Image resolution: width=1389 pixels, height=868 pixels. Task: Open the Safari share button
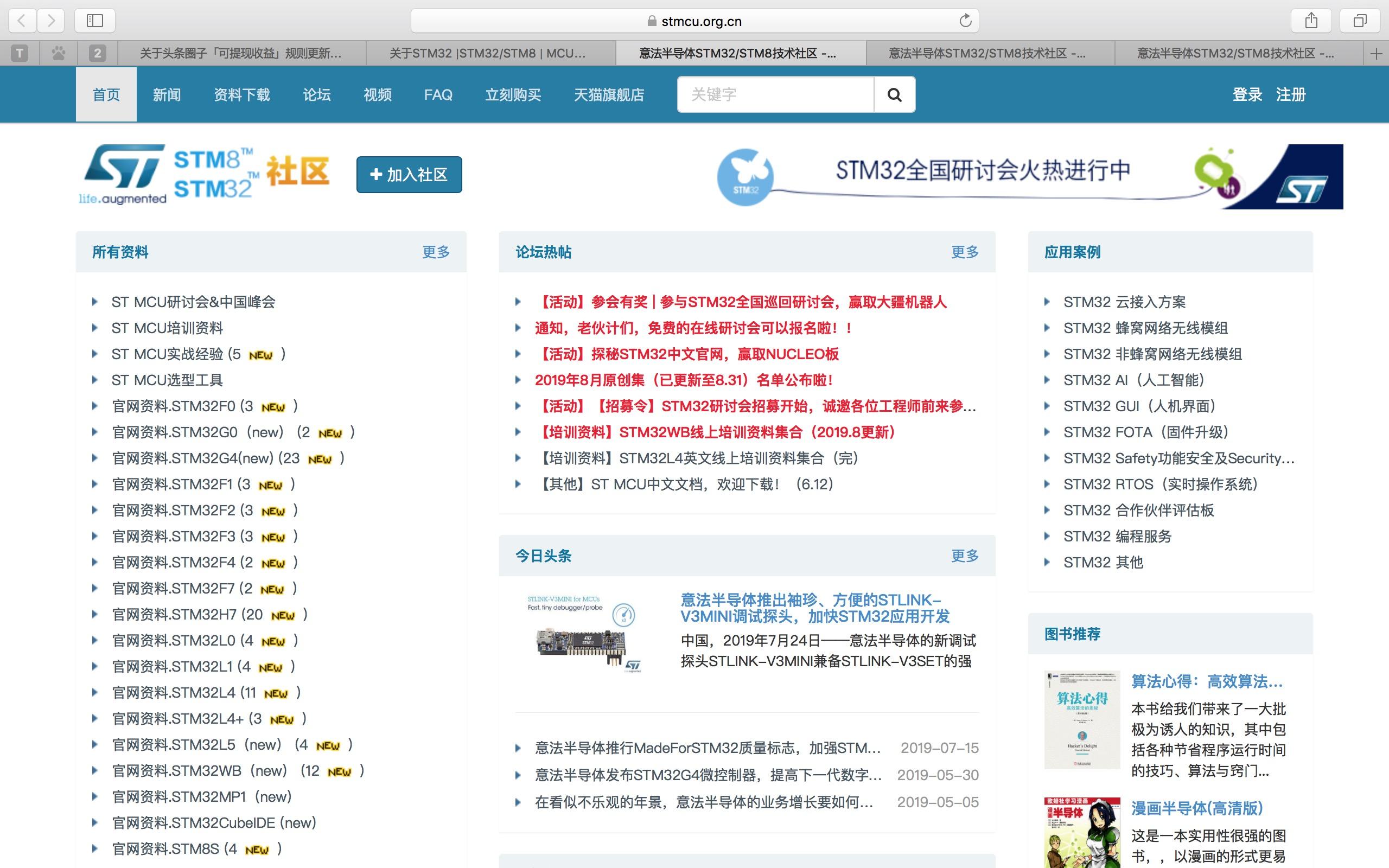[1311, 21]
